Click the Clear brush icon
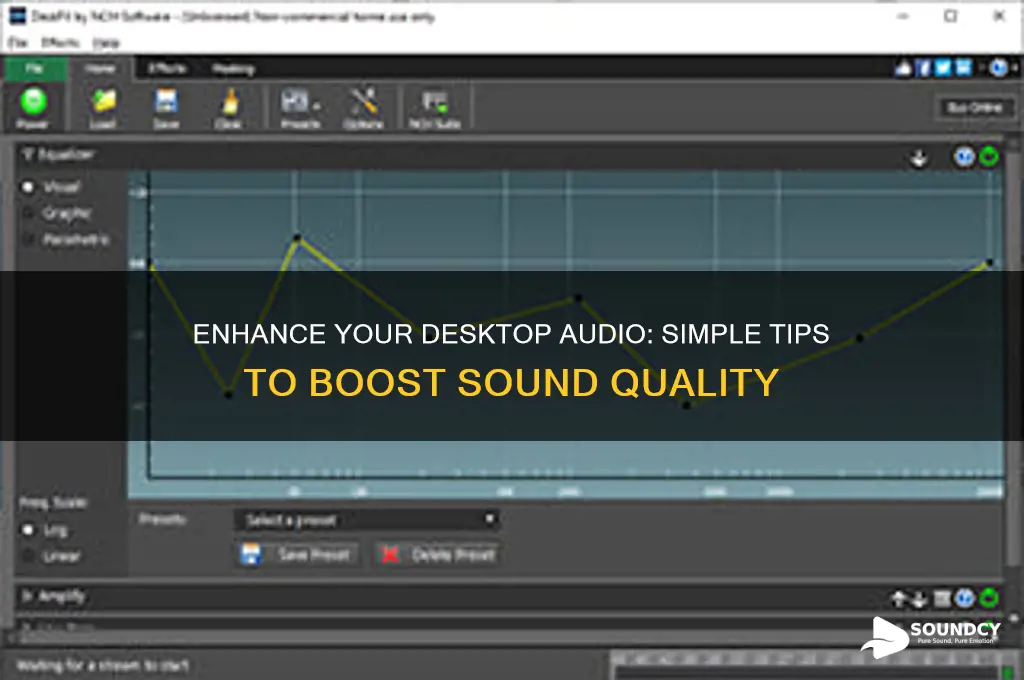1024x680 pixels. click(230, 101)
